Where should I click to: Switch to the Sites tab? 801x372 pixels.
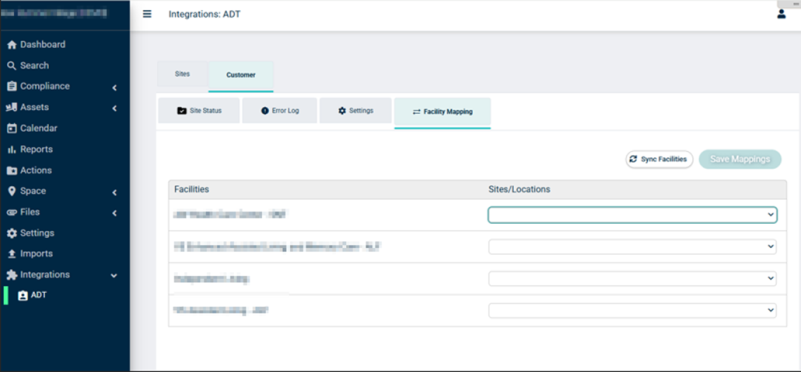(x=182, y=74)
